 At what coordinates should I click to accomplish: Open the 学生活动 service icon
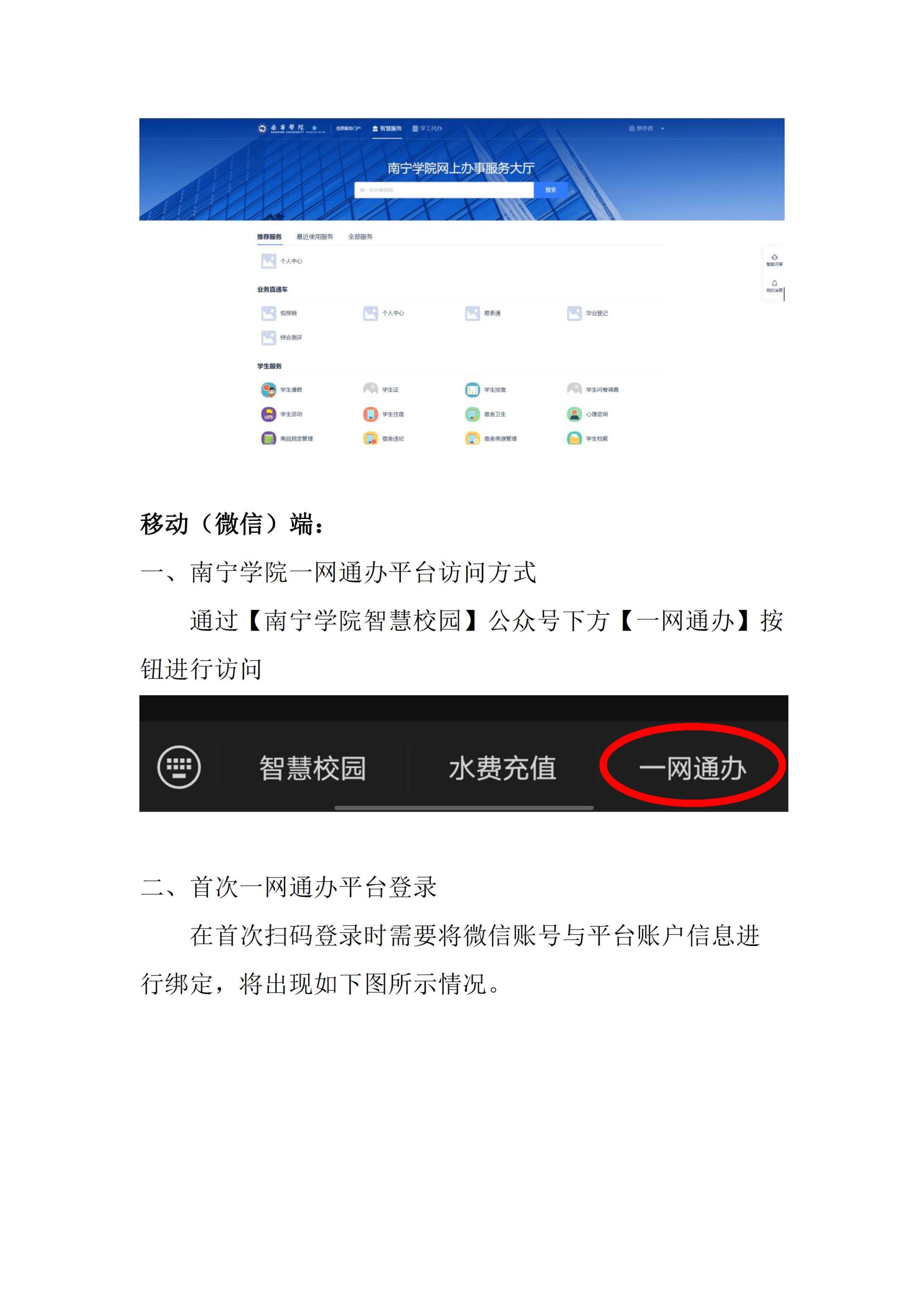click(268, 414)
